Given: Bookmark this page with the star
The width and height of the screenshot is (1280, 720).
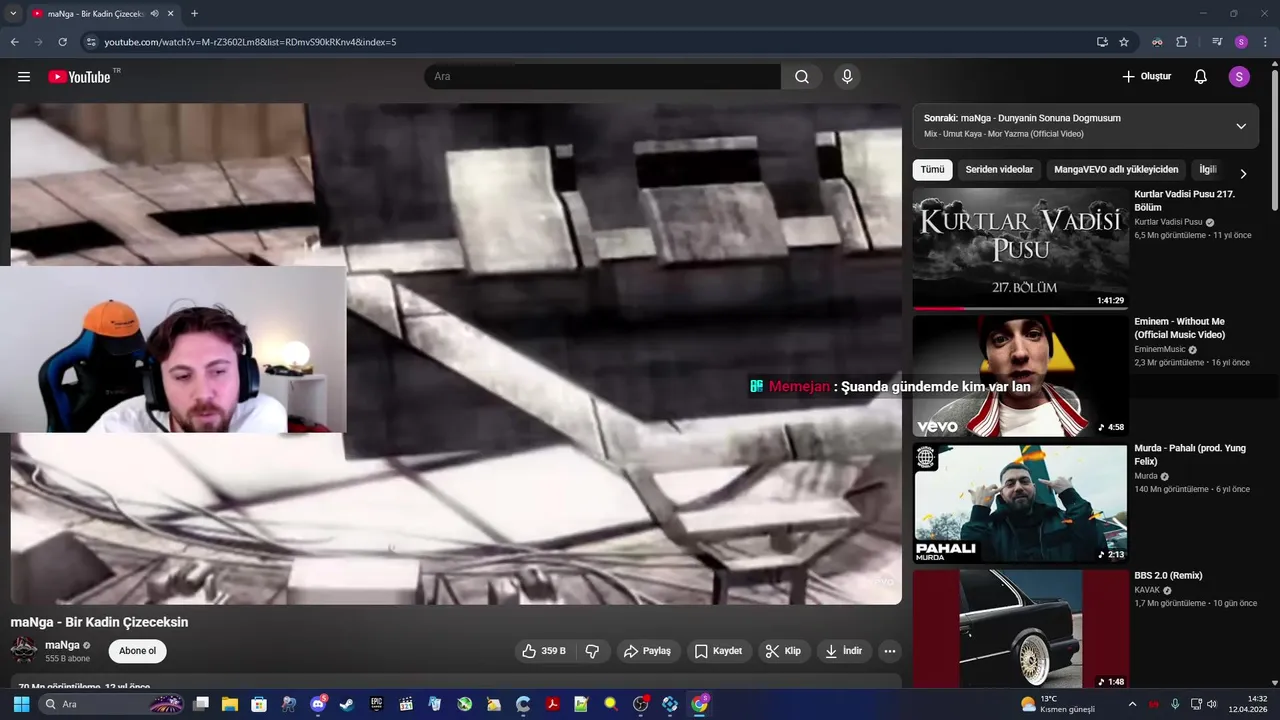Looking at the screenshot, I should [1124, 42].
